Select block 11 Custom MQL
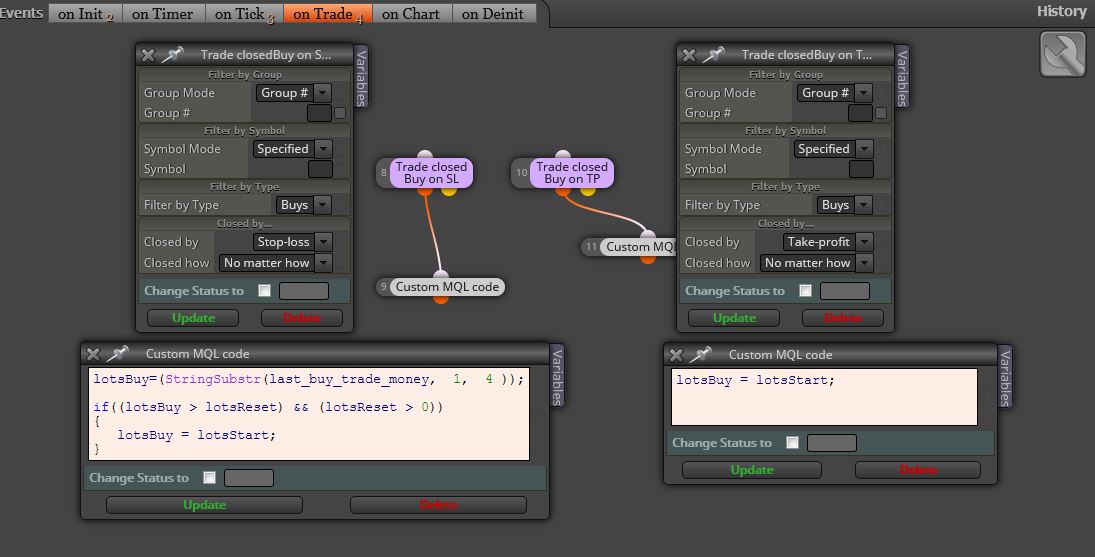Screen dimensions: 1095x557 coord(639,247)
